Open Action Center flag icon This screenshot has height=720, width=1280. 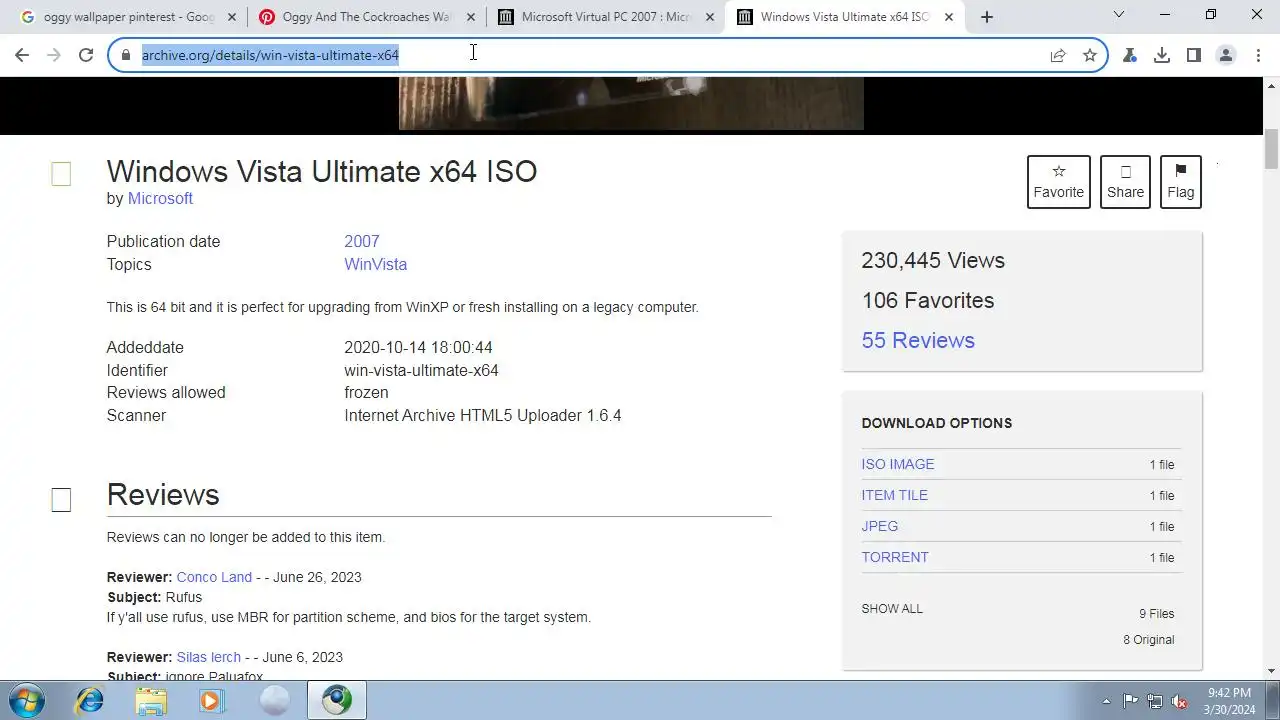click(x=1131, y=701)
